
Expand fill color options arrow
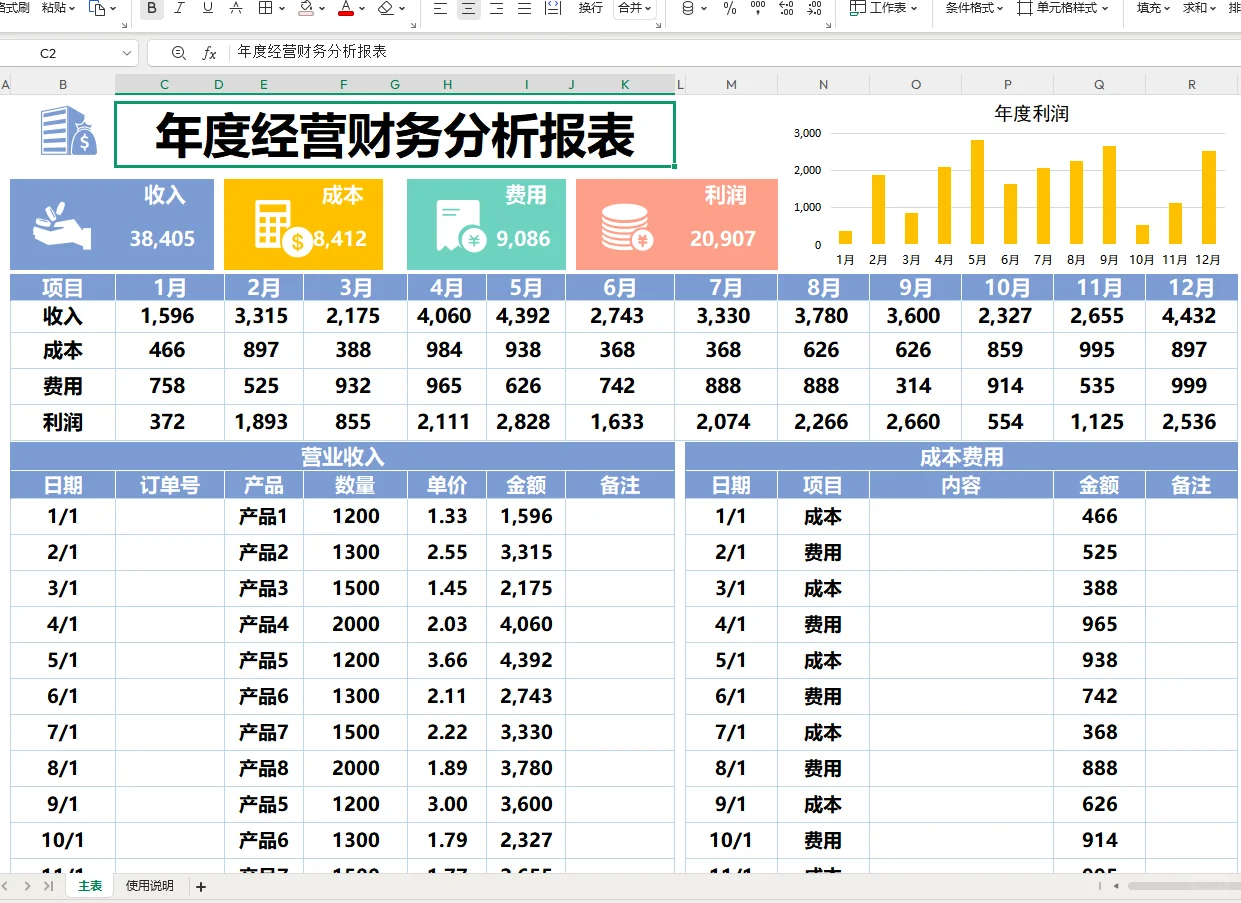point(322,9)
